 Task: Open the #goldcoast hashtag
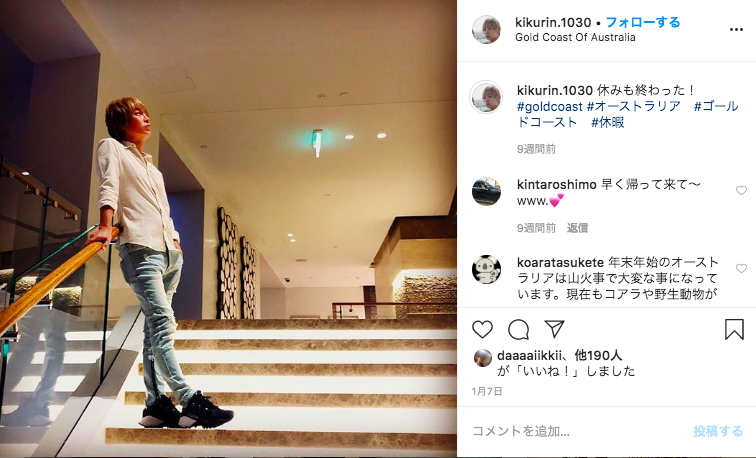click(550, 106)
